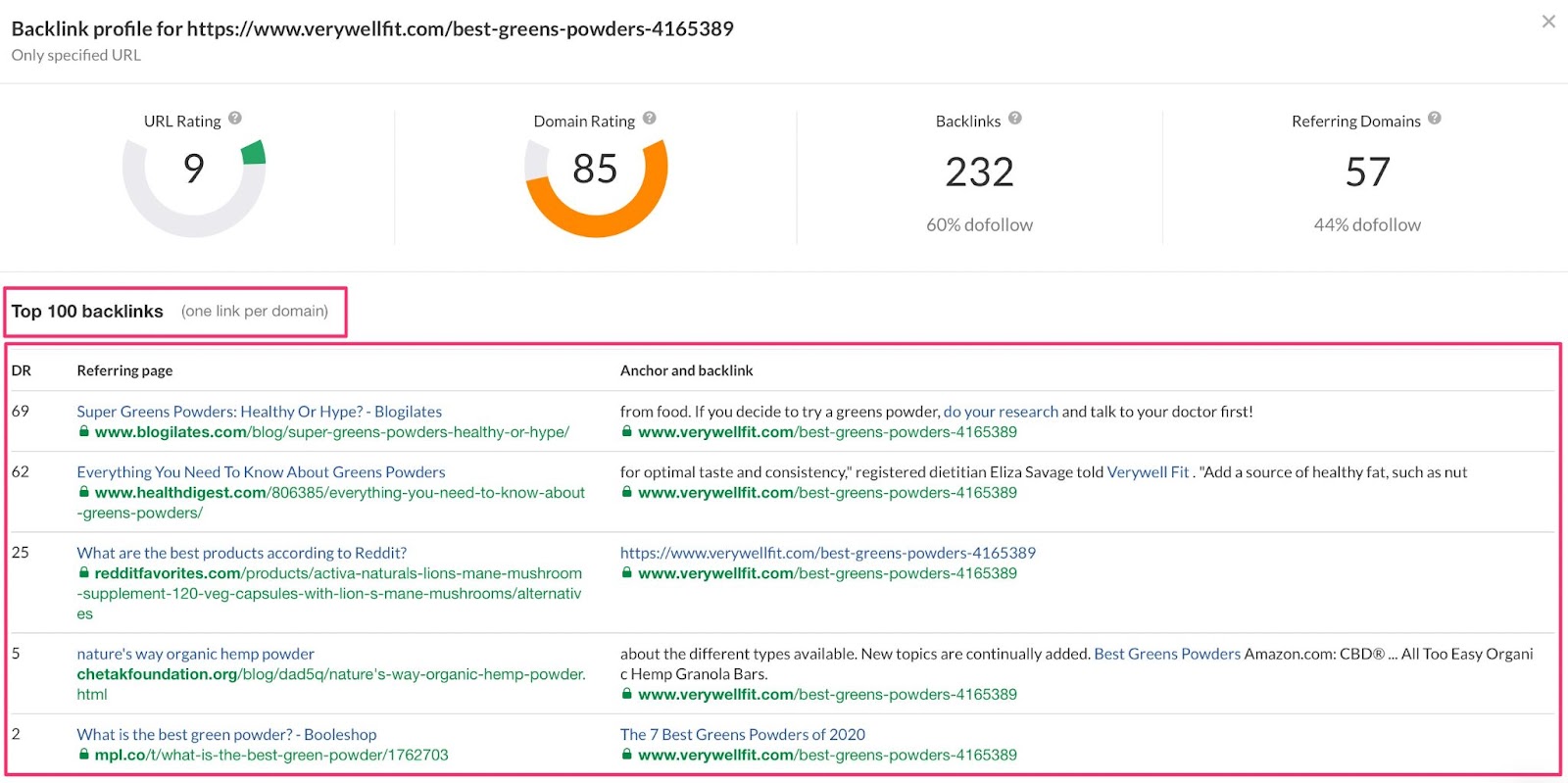This screenshot has height=783, width=1568.
Task: Click the lock icon before the redditfavorites.com URL
Action: click(84, 572)
